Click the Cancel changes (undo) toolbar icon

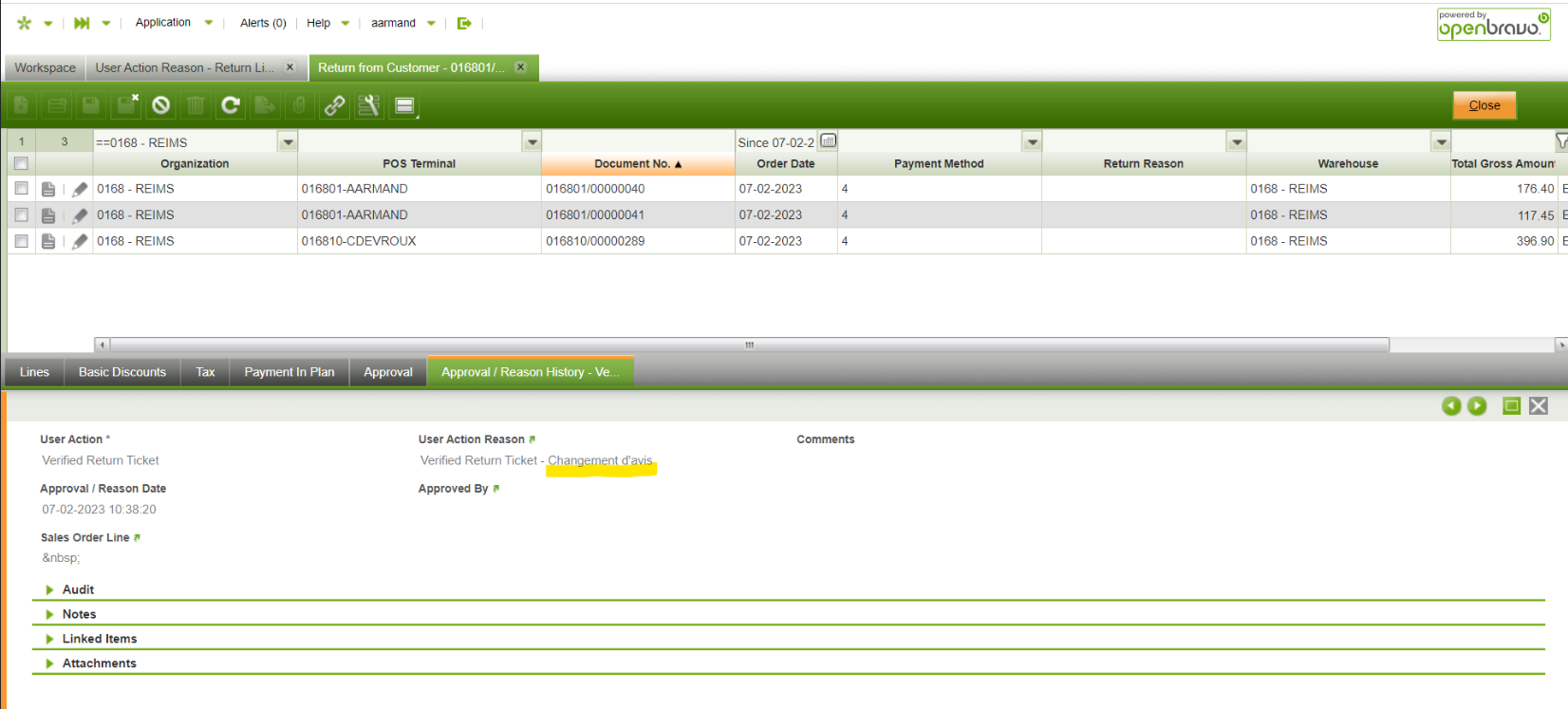coord(161,105)
